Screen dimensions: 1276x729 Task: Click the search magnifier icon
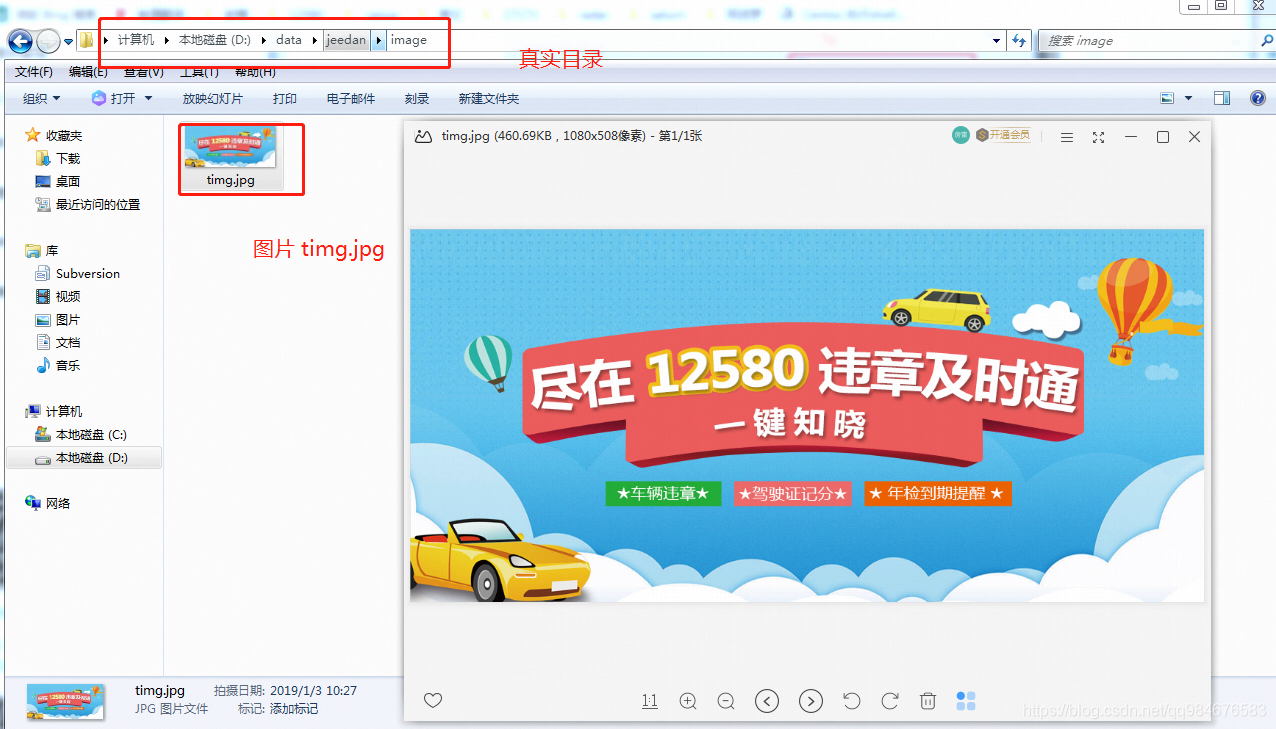click(x=1267, y=41)
